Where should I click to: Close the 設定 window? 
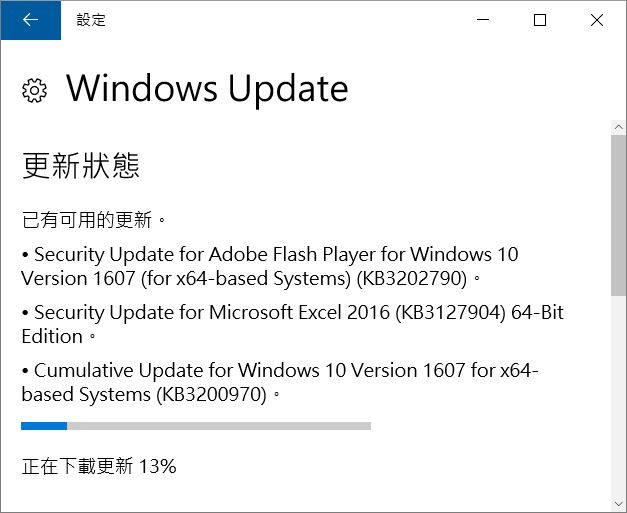[x=597, y=20]
